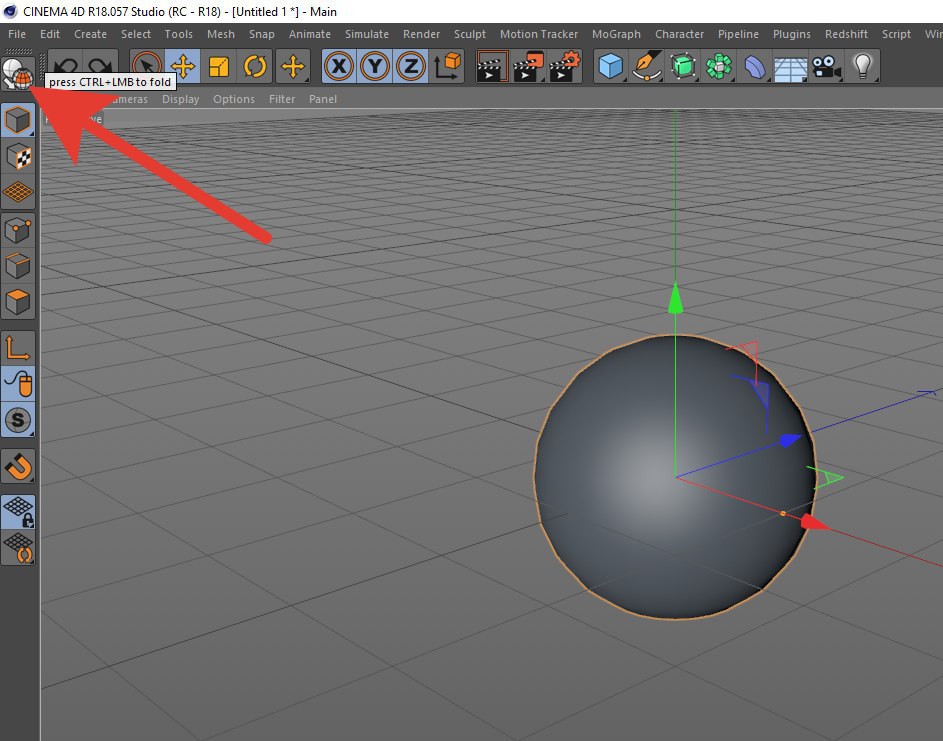Screen dimensions: 943x741
Task: Select the Live Selection tool
Action: pyautogui.click(x=147, y=66)
